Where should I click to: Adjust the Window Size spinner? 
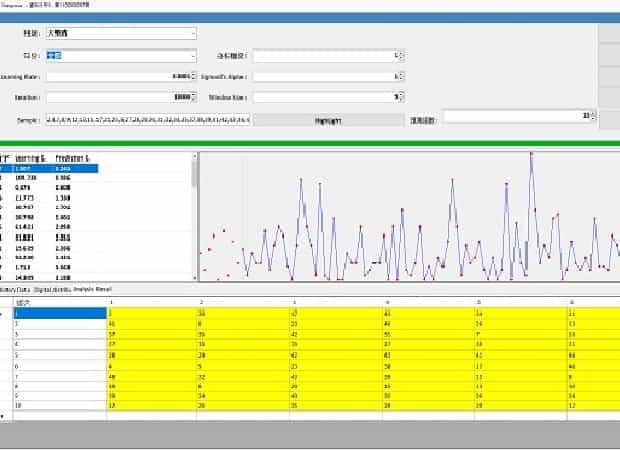tap(399, 97)
